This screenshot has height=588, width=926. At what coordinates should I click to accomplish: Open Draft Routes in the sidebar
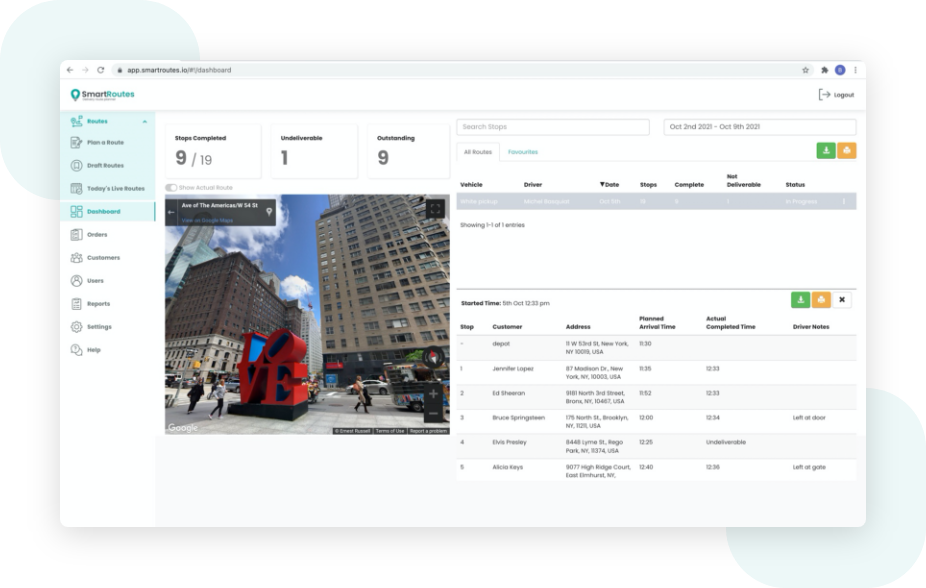[107, 165]
